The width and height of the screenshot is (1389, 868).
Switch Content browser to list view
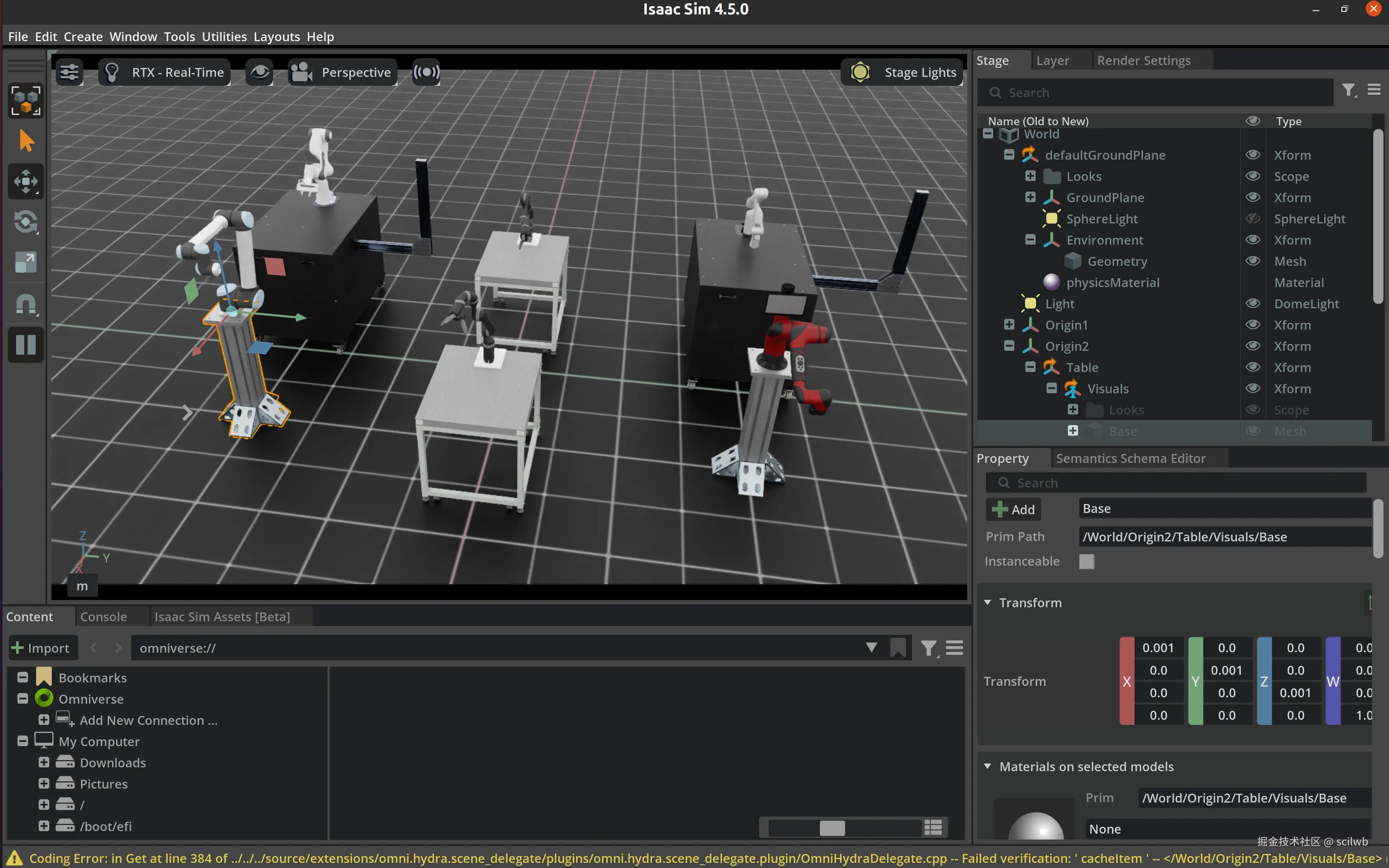coord(932,827)
